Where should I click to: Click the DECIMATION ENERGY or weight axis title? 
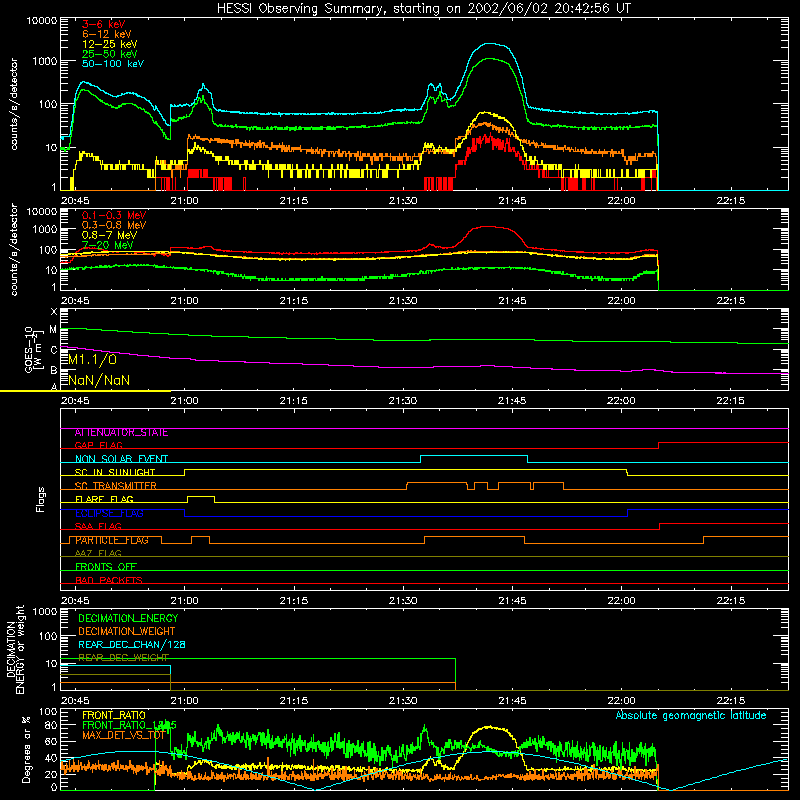(x=16, y=649)
